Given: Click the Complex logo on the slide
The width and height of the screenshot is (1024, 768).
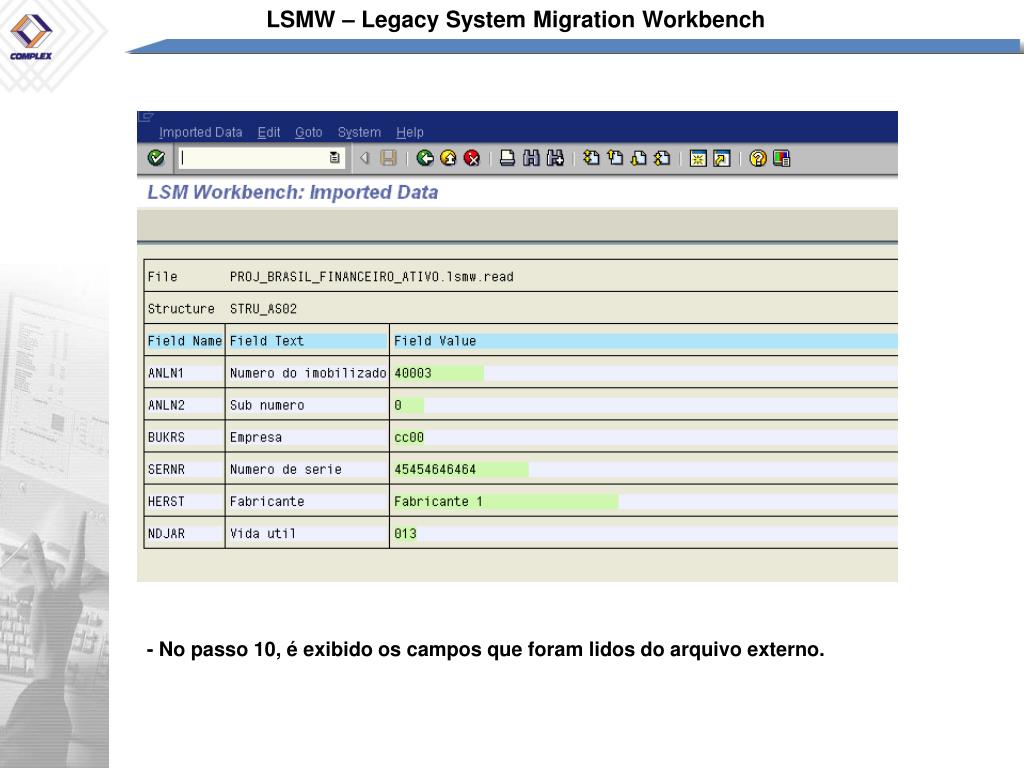Looking at the screenshot, I should point(31,37).
